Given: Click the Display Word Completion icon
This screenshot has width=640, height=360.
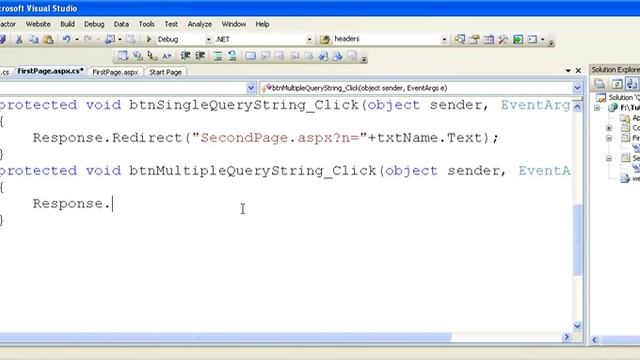Looking at the screenshot, I should point(167,56).
